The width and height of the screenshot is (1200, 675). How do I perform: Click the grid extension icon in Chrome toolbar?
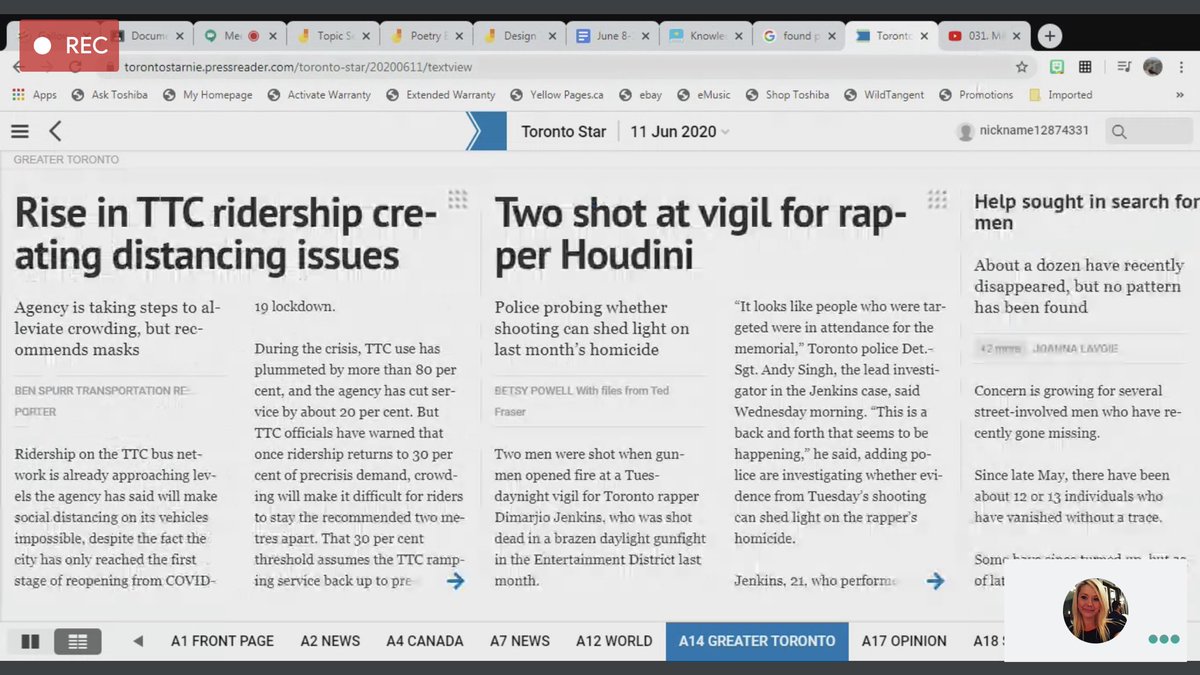[x=1085, y=67]
